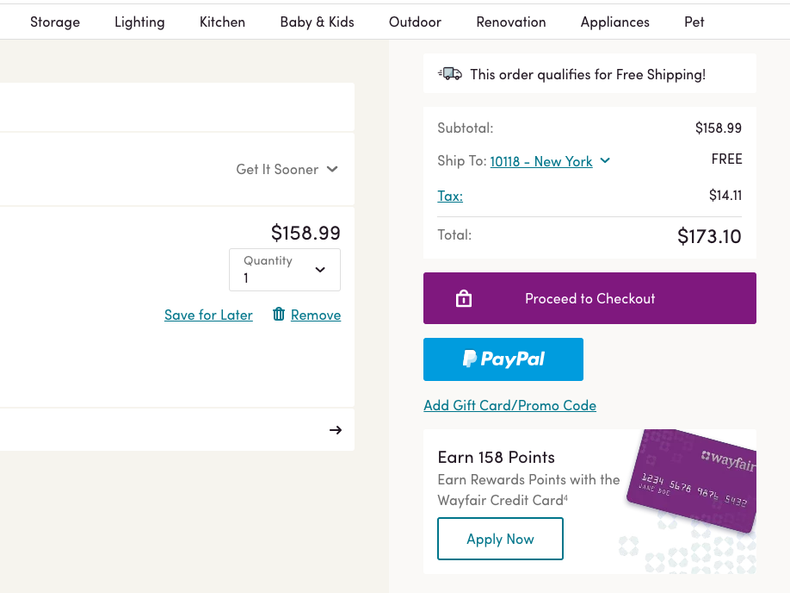The width and height of the screenshot is (790, 593).
Task: Browse the Baby & Kids category
Action: (x=317, y=22)
